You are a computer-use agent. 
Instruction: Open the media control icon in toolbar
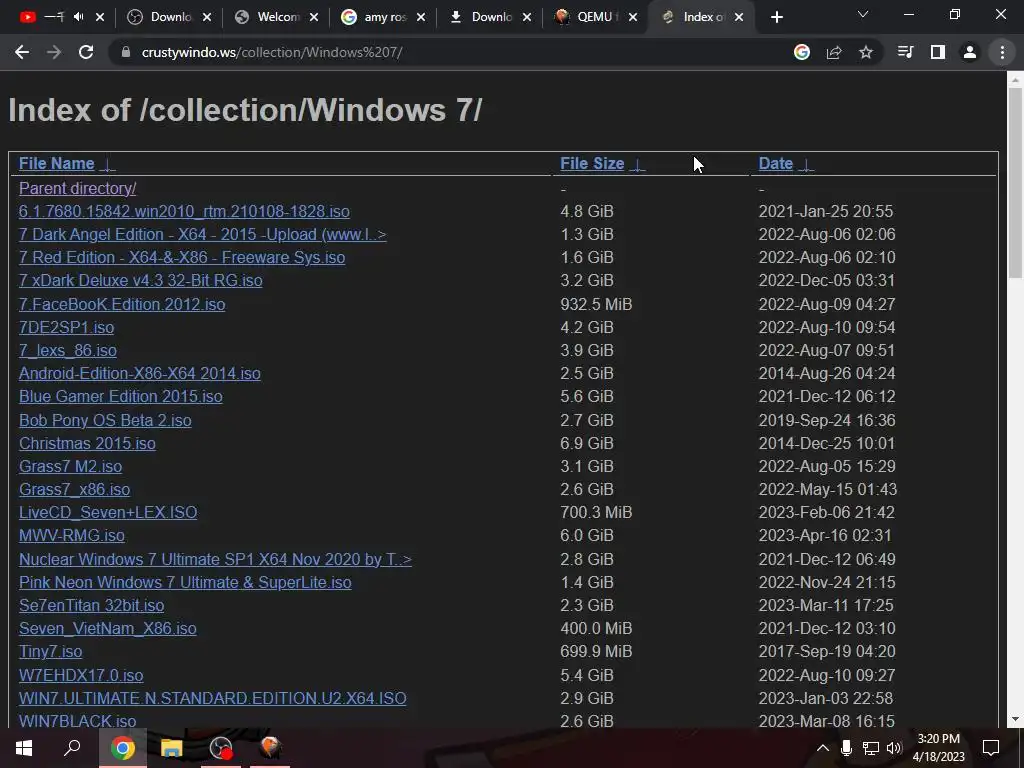(x=905, y=52)
